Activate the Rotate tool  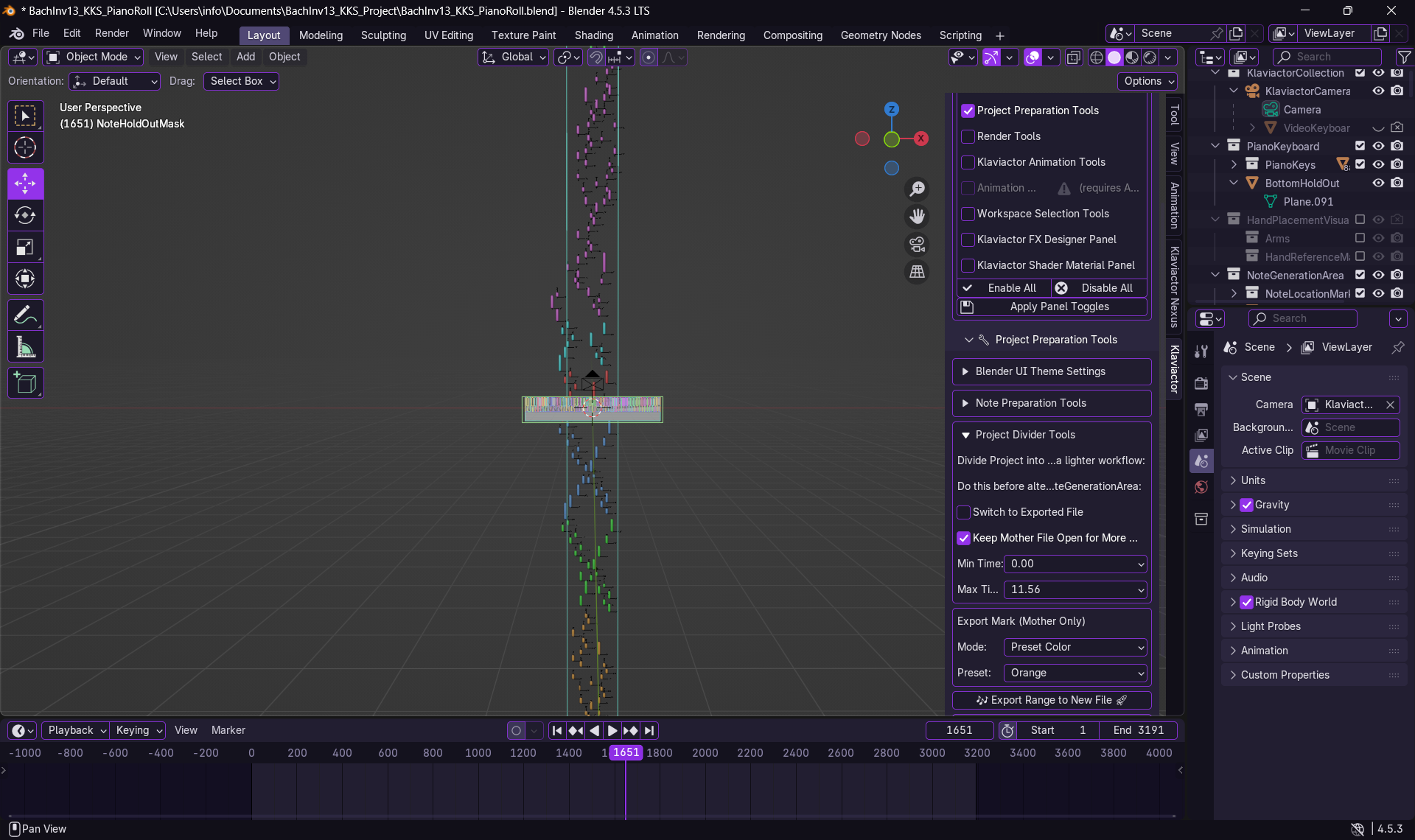[25, 215]
